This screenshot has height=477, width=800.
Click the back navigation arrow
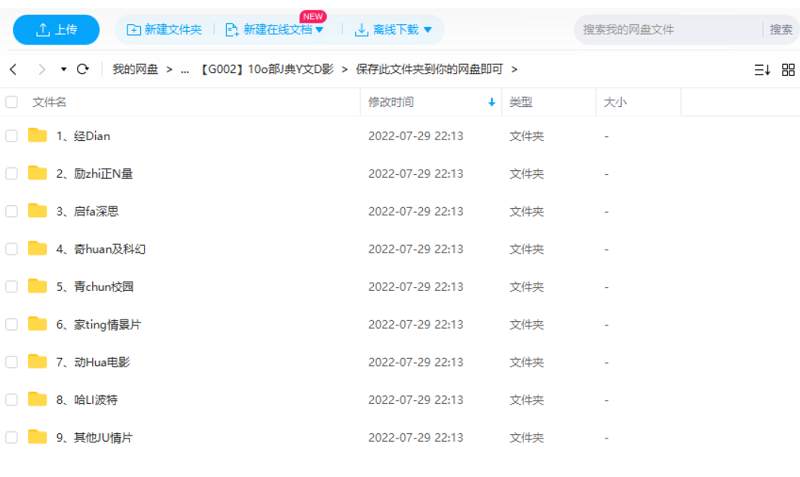pos(13,69)
